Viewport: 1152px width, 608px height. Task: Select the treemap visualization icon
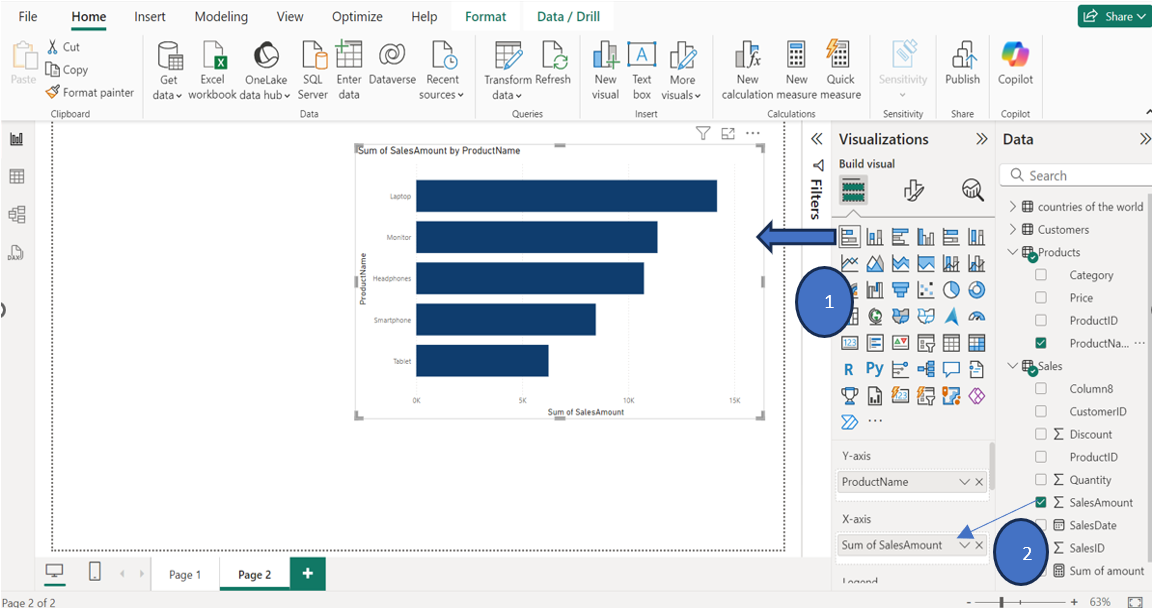[x=852, y=315]
